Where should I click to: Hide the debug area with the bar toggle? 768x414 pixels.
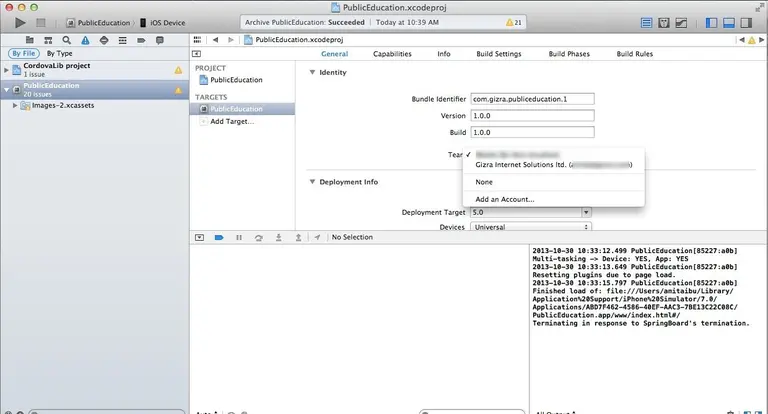[x=199, y=237]
